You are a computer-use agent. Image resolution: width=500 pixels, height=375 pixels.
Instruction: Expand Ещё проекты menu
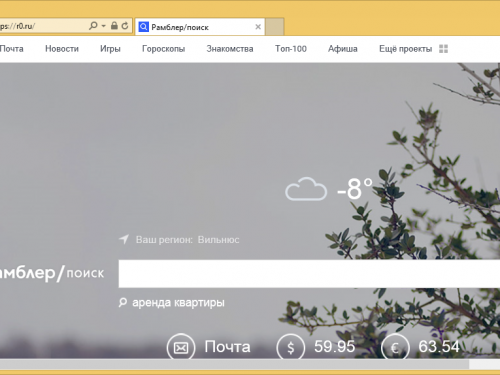pos(405,49)
